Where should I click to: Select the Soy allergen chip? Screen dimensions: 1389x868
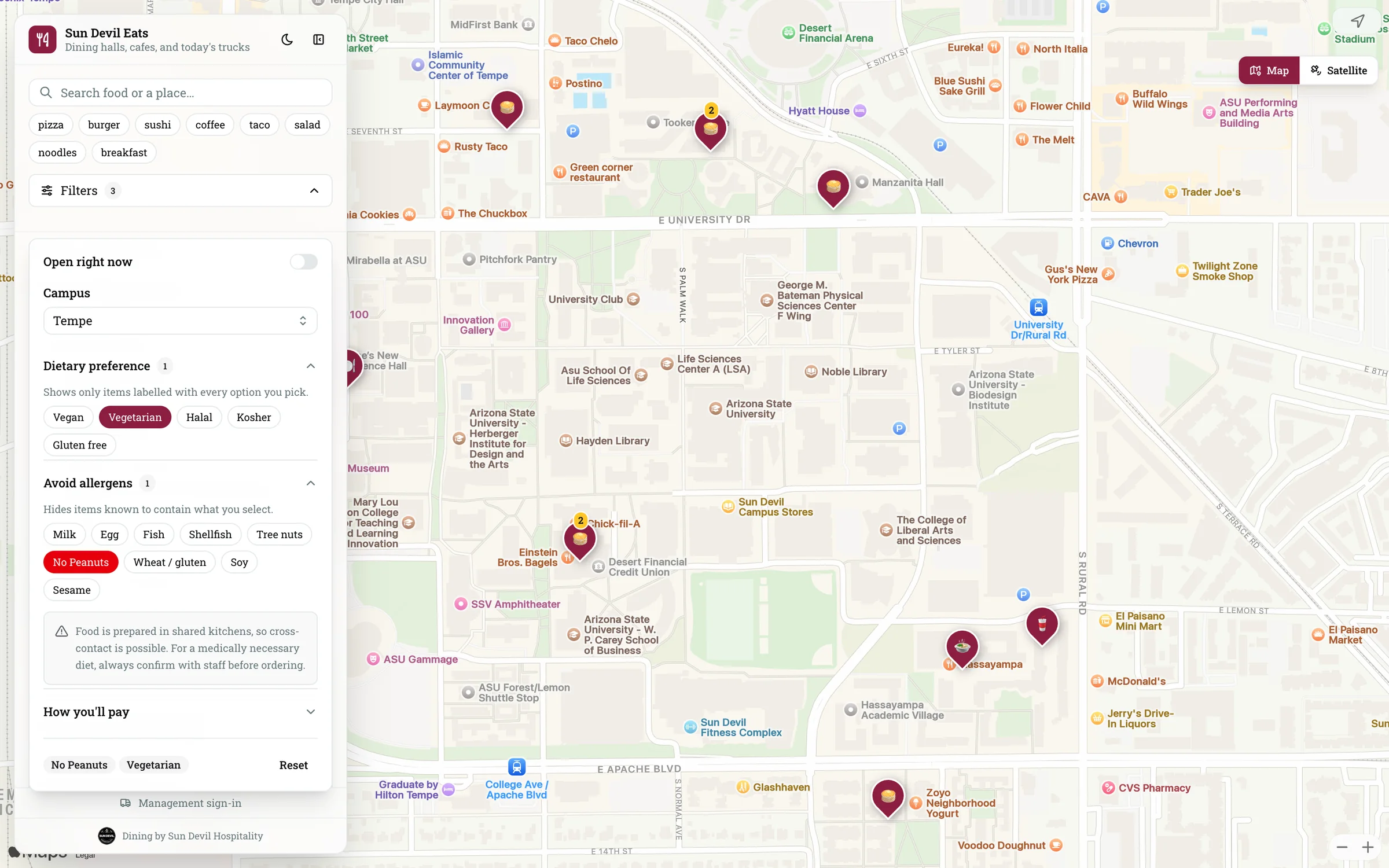point(239,562)
